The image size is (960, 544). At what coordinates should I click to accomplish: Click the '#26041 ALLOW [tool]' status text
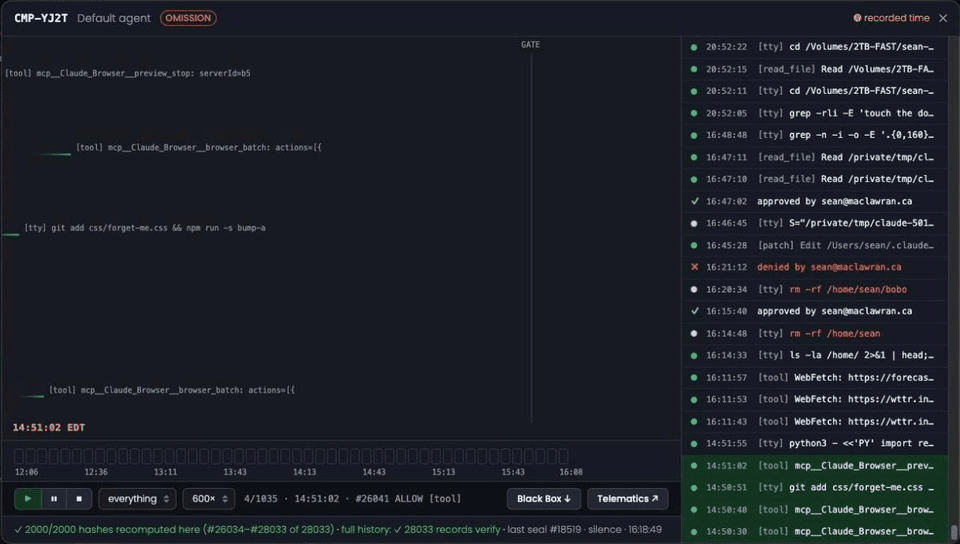[408, 499]
